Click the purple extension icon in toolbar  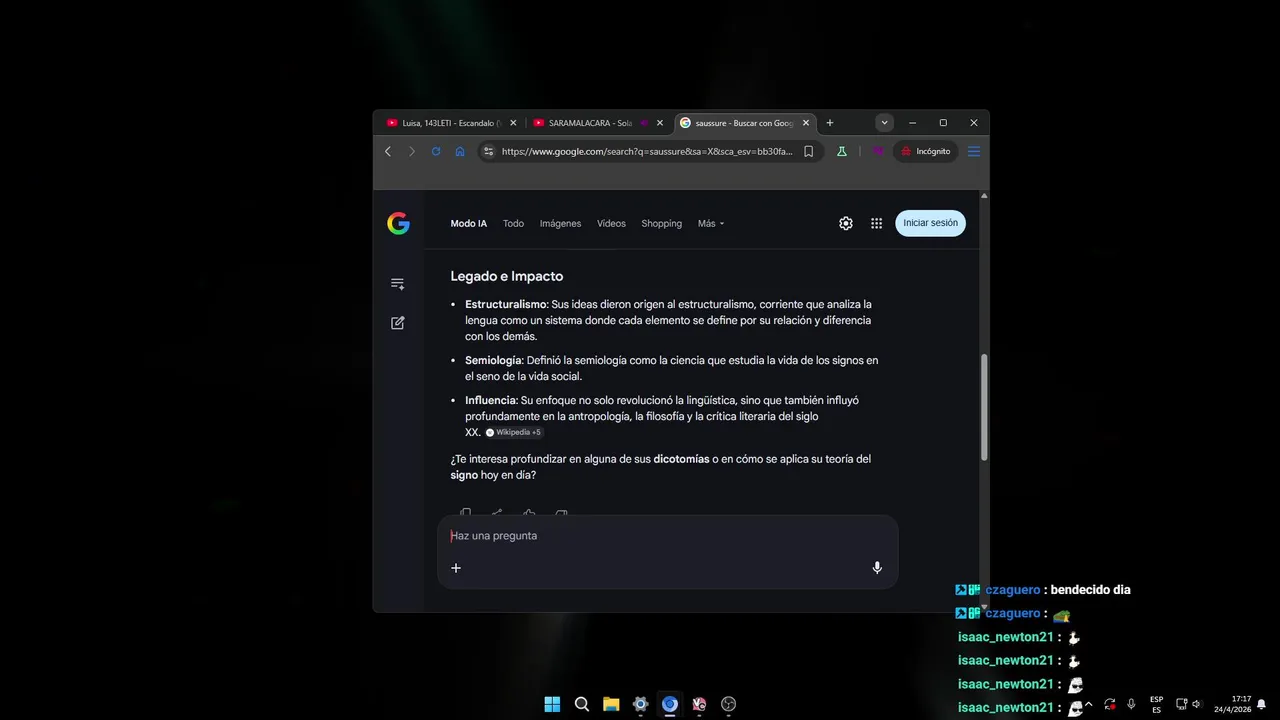tap(877, 151)
